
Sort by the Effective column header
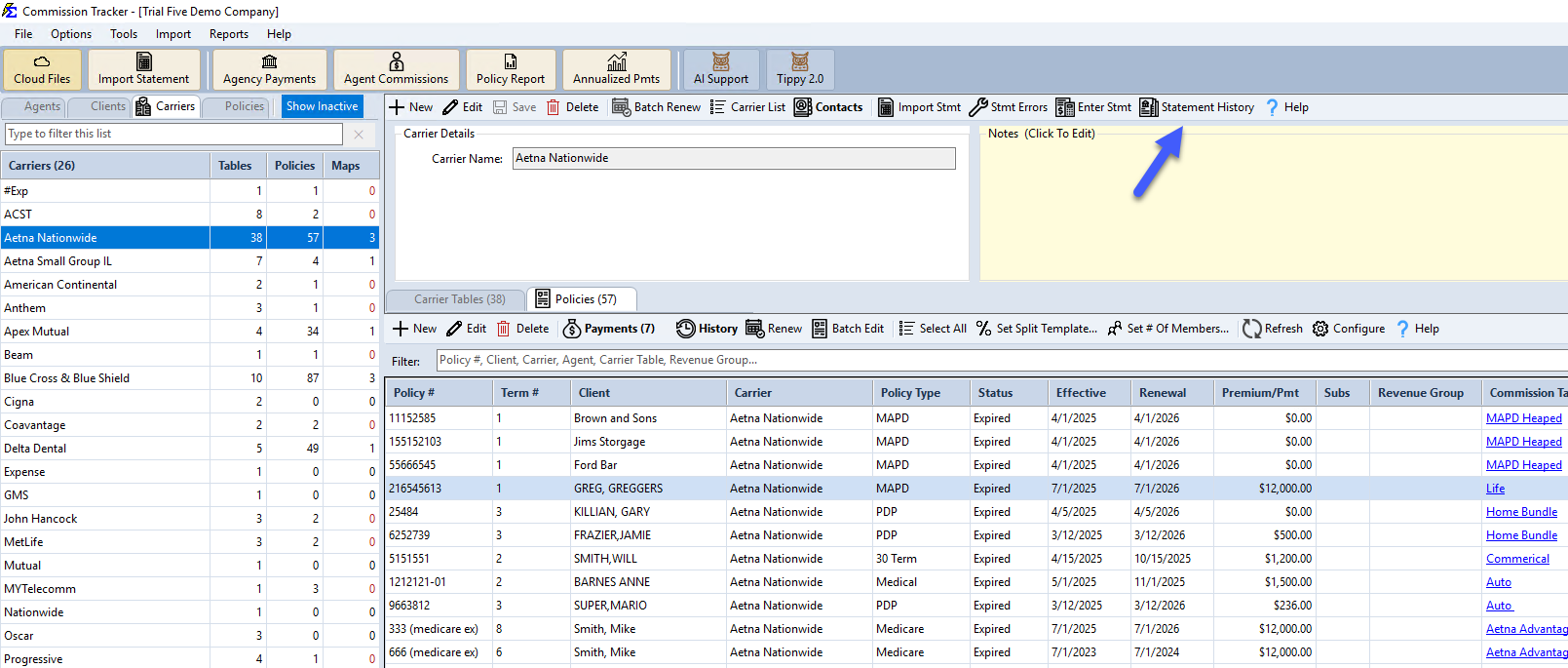[x=1090, y=393]
